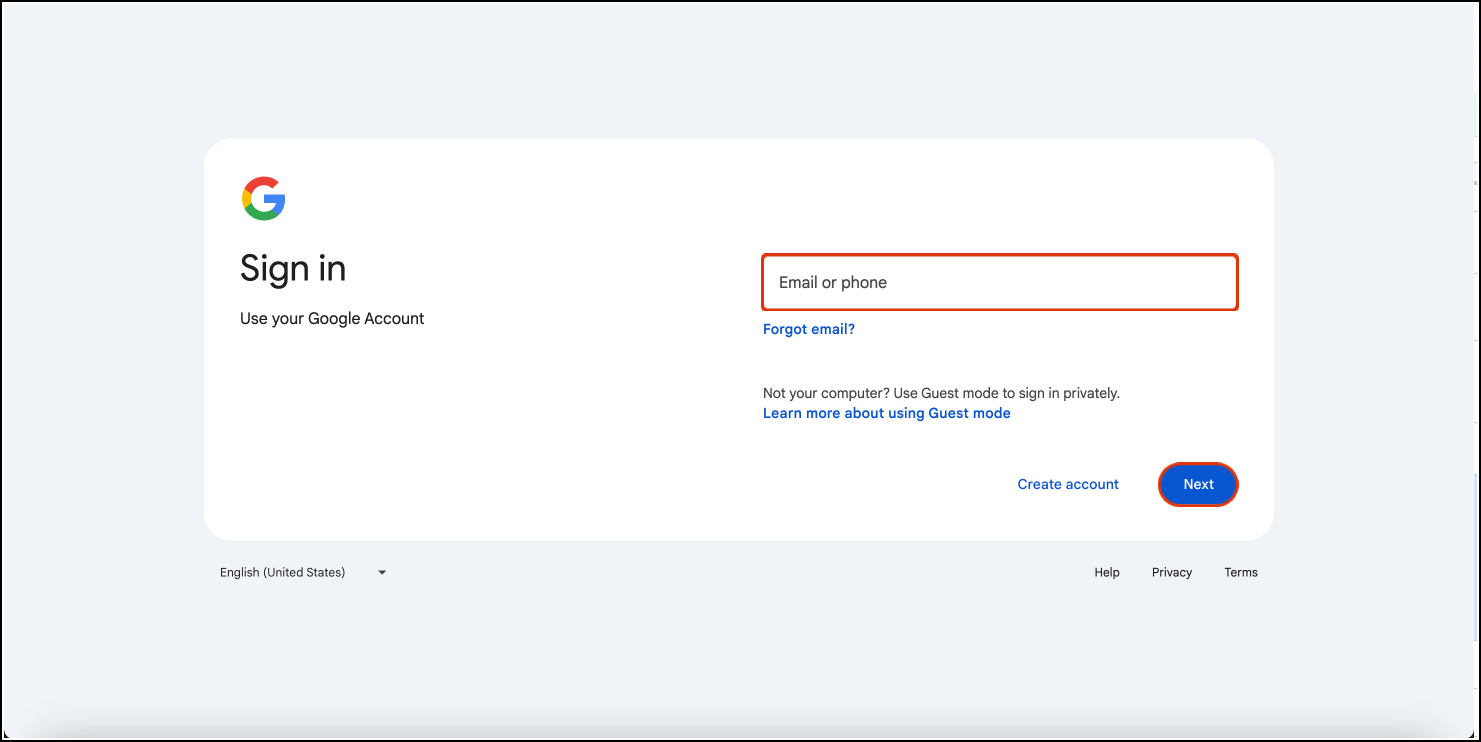The height and width of the screenshot is (742, 1481).
Task: Click the "Forgot email?" link
Action: point(808,329)
